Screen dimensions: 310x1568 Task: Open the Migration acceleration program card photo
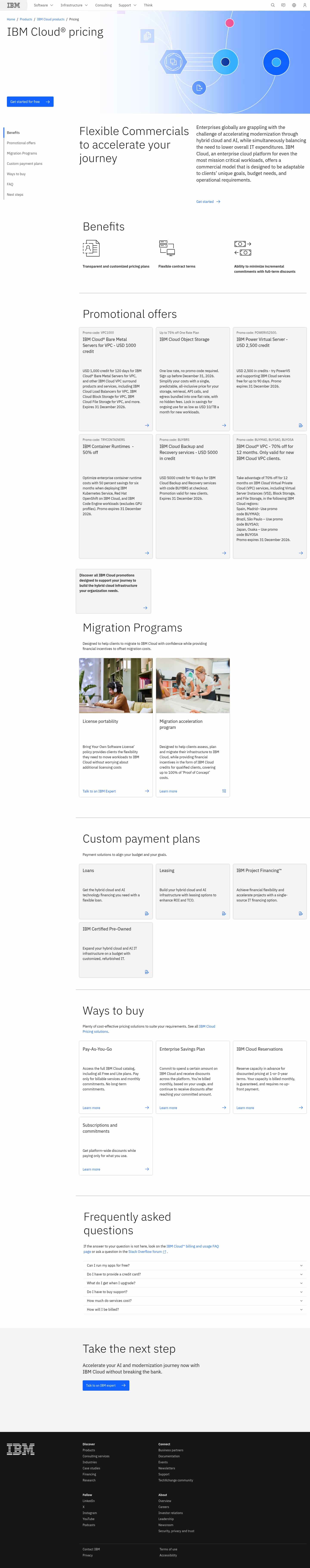[193, 685]
